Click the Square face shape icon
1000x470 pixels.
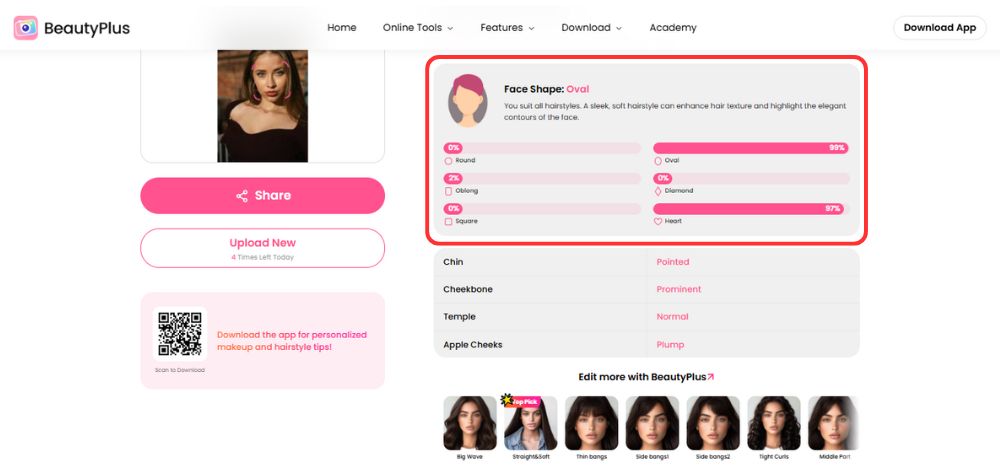448,221
